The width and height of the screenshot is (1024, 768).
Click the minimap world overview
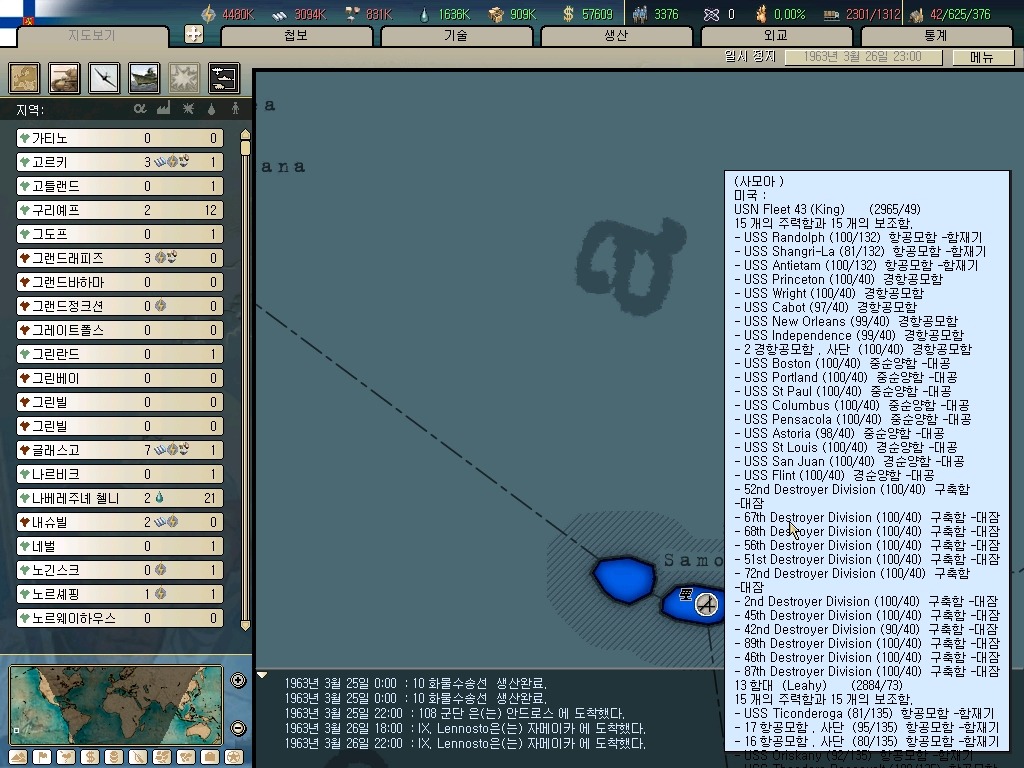pyautogui.click(x=116, y=705)
